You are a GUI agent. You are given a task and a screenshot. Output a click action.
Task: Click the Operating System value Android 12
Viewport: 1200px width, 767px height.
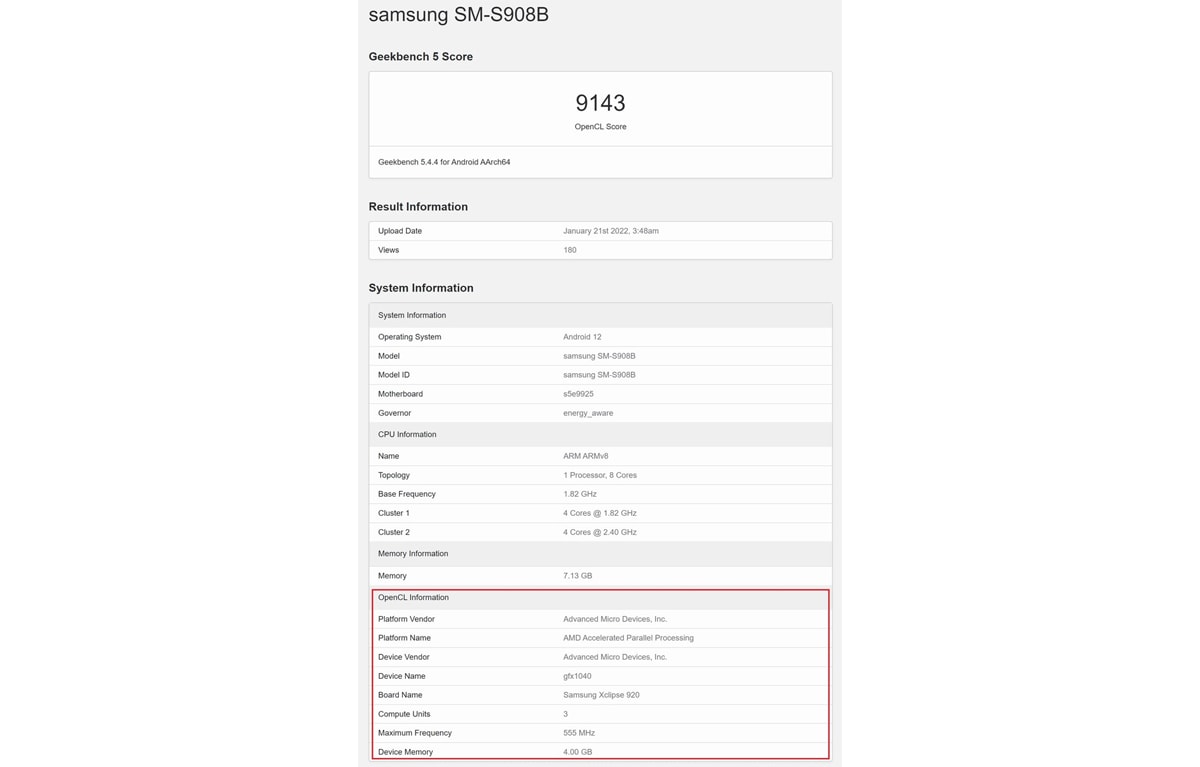click(x=582, y=337)
